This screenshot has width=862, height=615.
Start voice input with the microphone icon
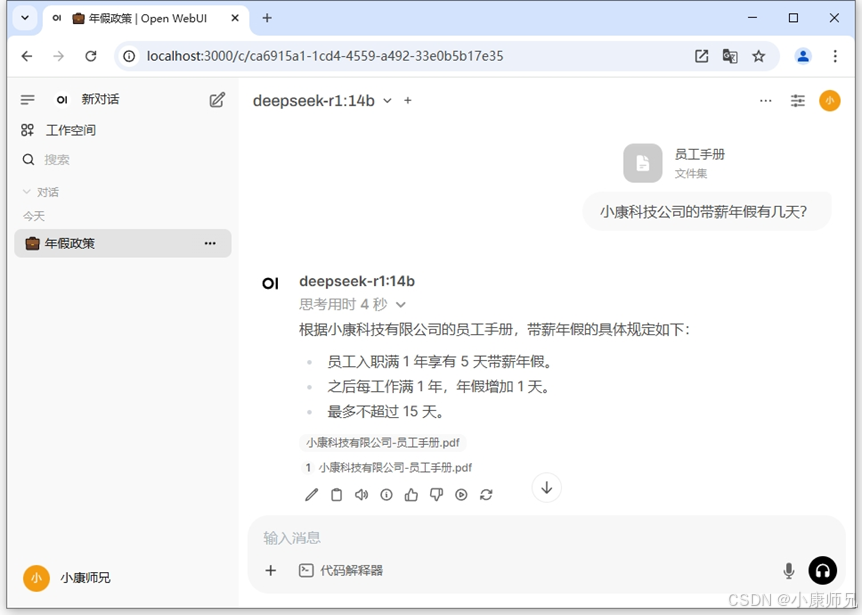tap(789, 570)
